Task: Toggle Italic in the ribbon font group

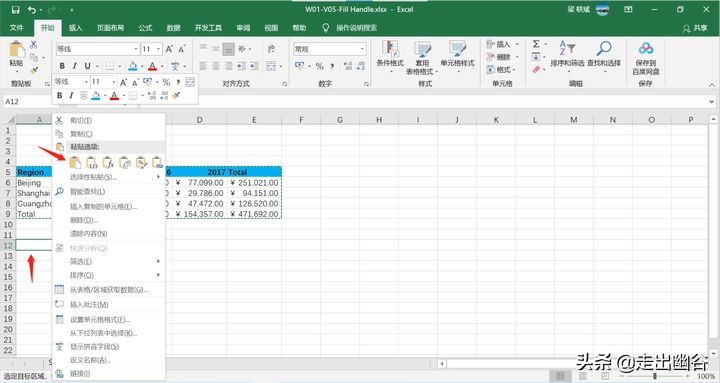Action: tap(74, 66)
